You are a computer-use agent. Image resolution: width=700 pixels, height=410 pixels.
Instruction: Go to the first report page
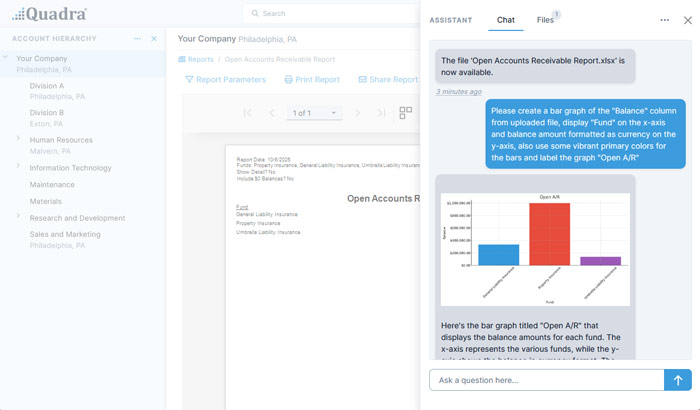click(x=247, y=113)
